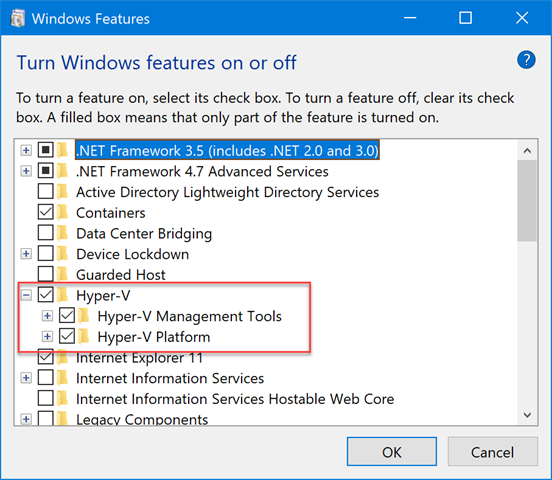552x480 pixels.
Task: Click the Windows Features title bar icon
Action: pyautogui.click(x=18, y=18)
